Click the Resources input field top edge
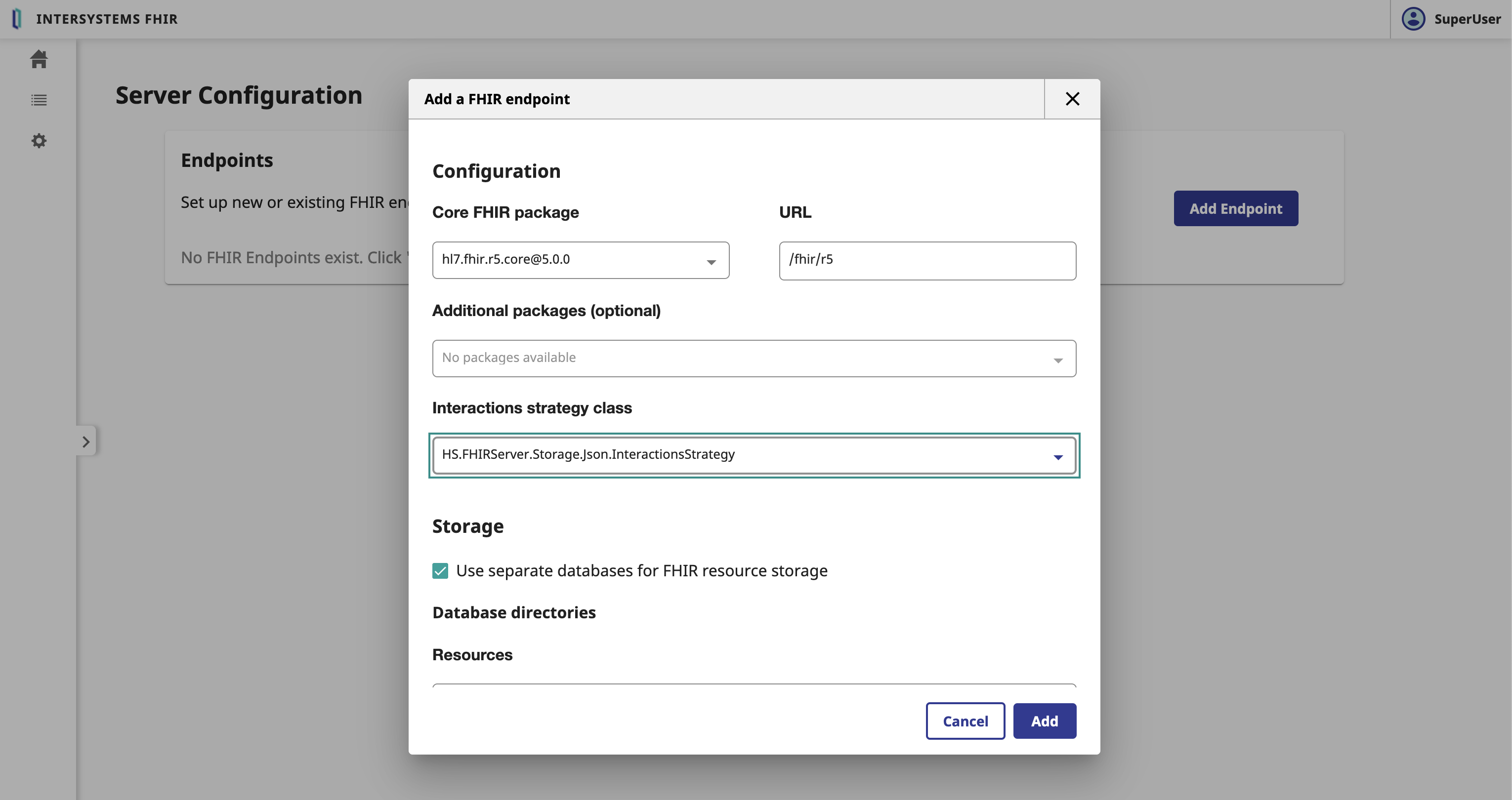 pos(754,685)
